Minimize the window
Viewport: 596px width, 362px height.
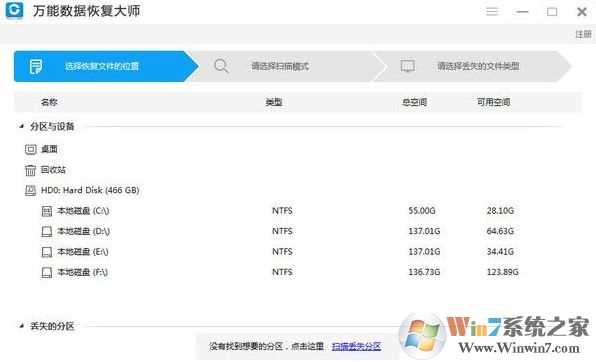click(522, 12)
